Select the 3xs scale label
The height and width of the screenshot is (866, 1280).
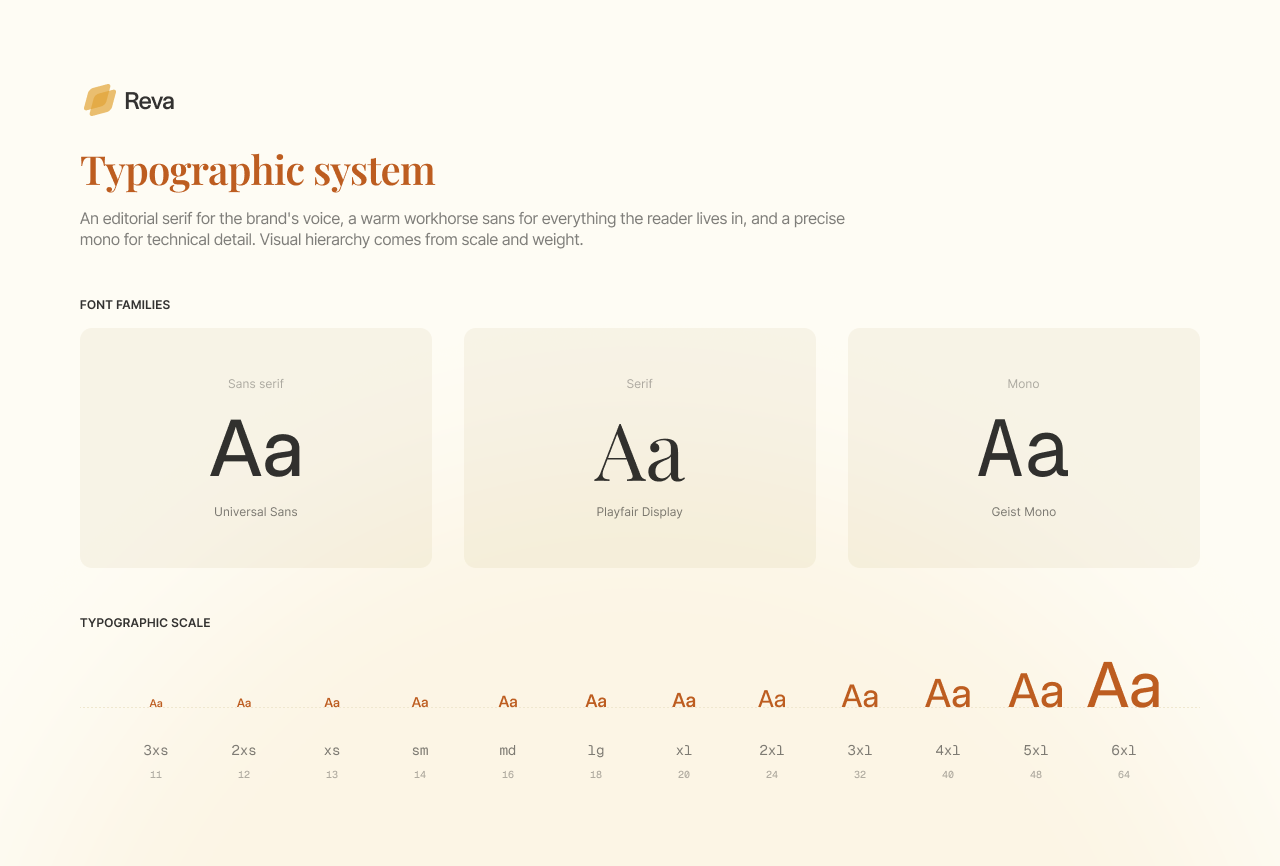[156, 751]
